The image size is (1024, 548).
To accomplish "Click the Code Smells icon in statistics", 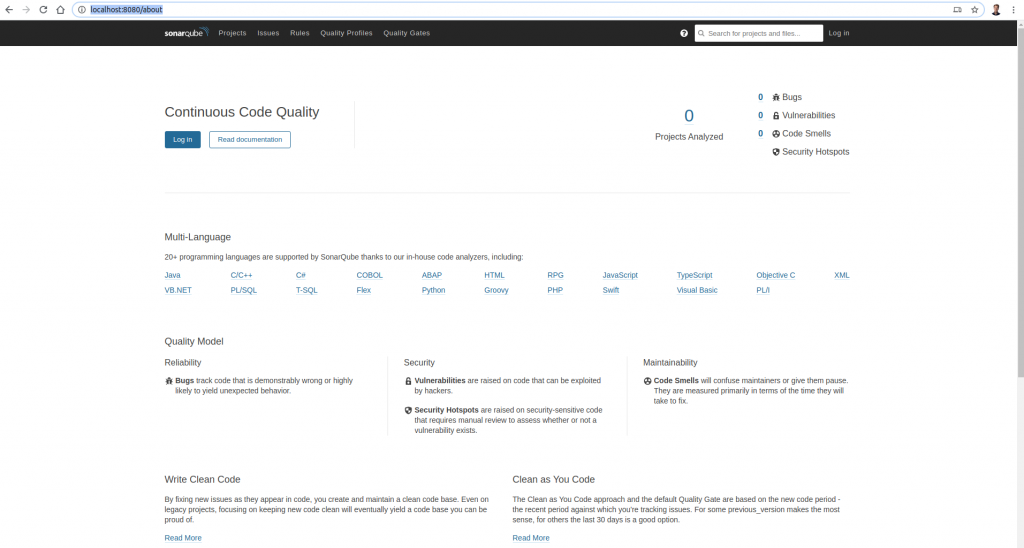I will [776, 134].
